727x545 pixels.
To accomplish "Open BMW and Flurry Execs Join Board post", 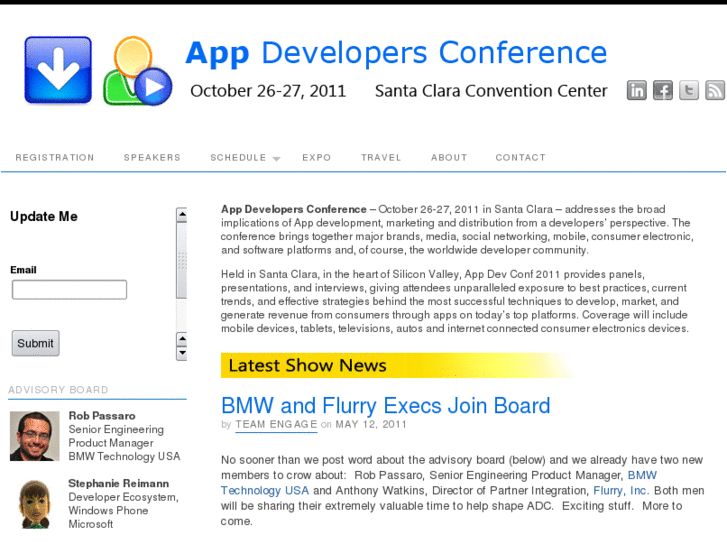I will coord(386,405).
